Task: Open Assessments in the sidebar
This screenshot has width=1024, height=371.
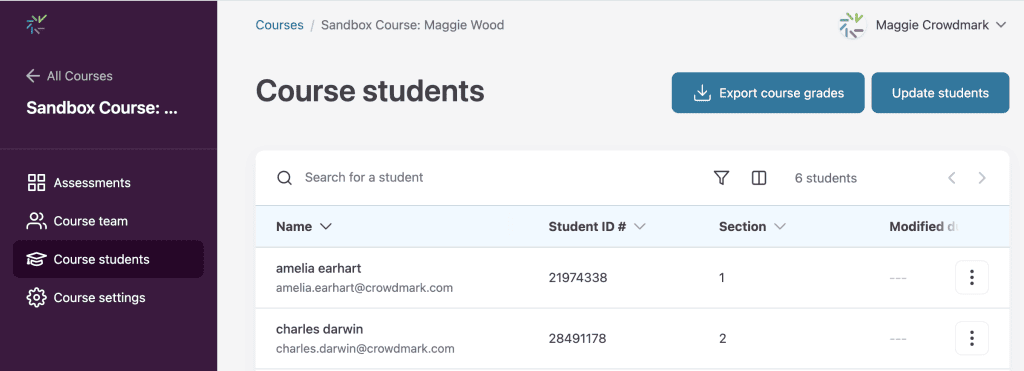Action: (108, 183)
